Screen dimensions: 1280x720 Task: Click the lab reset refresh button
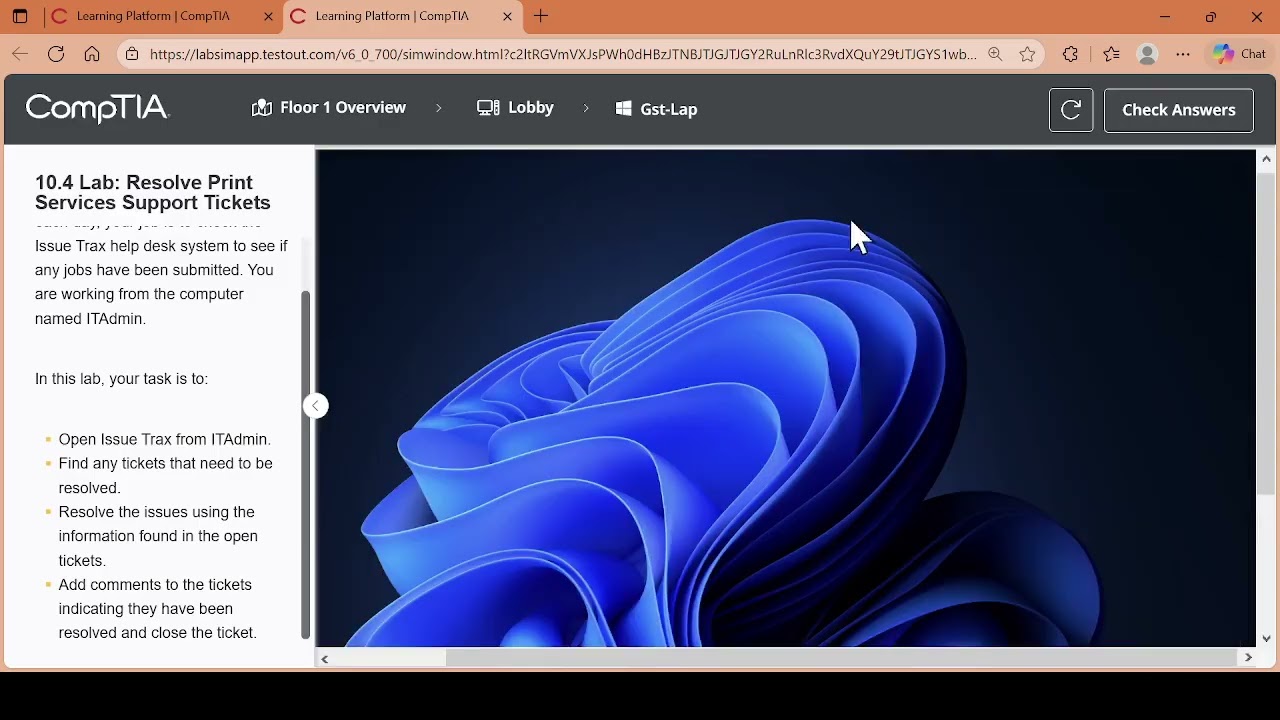pyautogui.click(x=1071, y=110)
